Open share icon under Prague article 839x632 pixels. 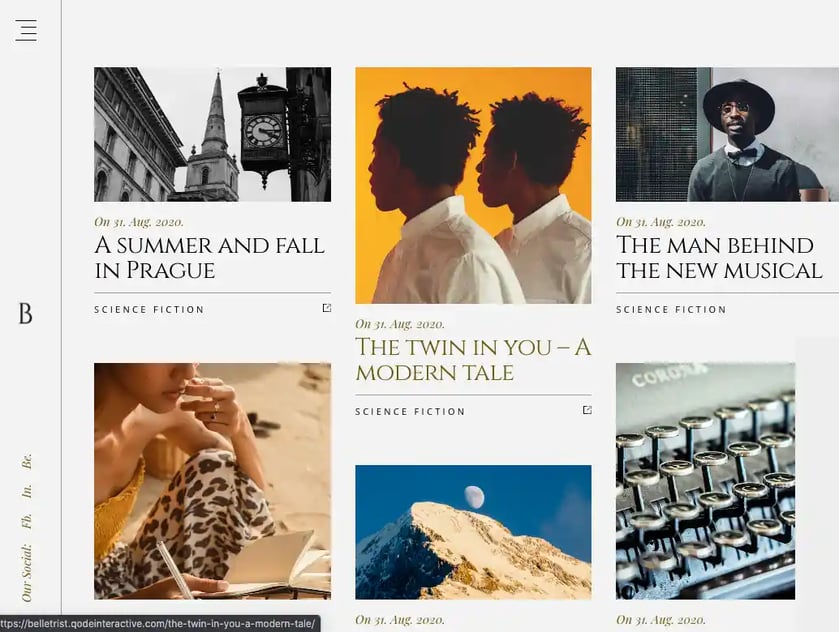326,308
